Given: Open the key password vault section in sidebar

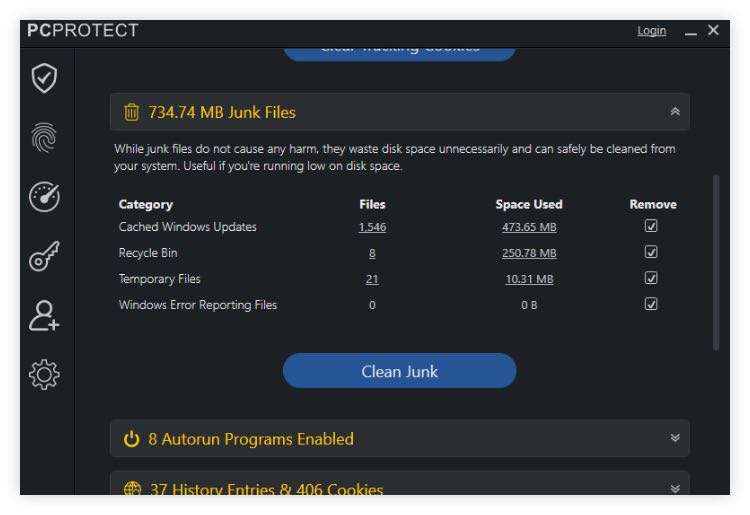Looking at the screenshot, I should [44, 256].
